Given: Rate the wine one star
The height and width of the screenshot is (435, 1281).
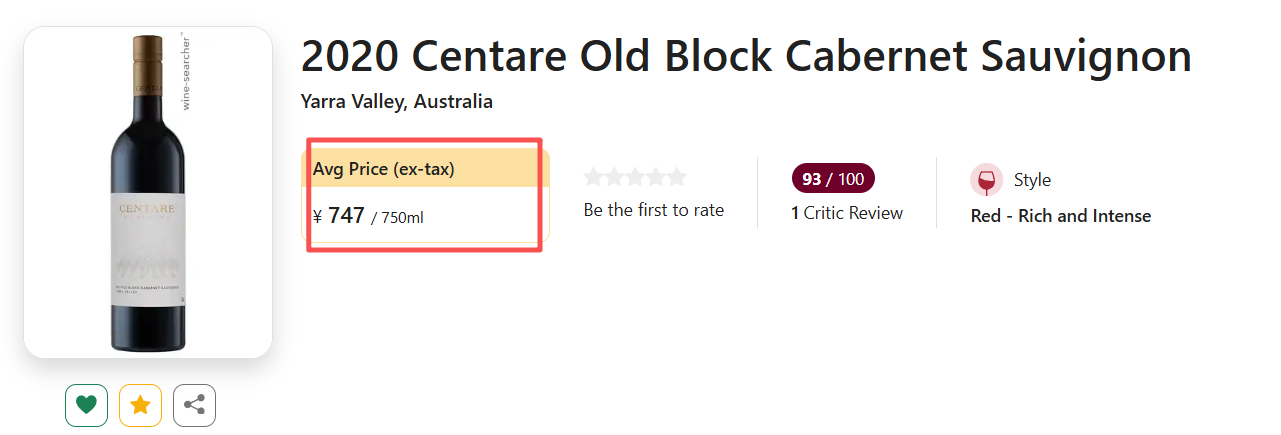Looking at the screenshot, I should point(594,177).
